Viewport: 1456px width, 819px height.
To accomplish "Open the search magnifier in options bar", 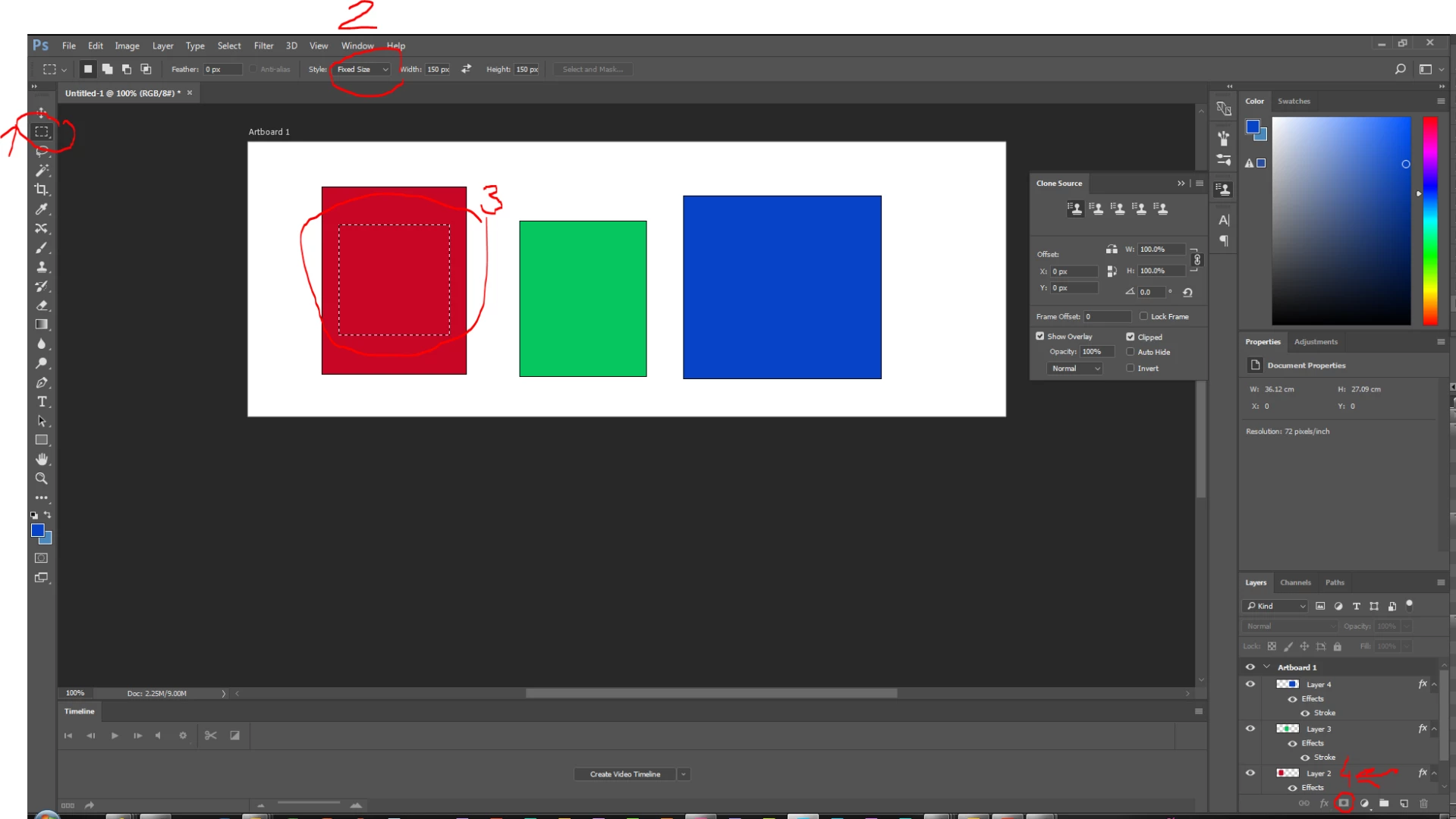I will [x=1400, y=69].
